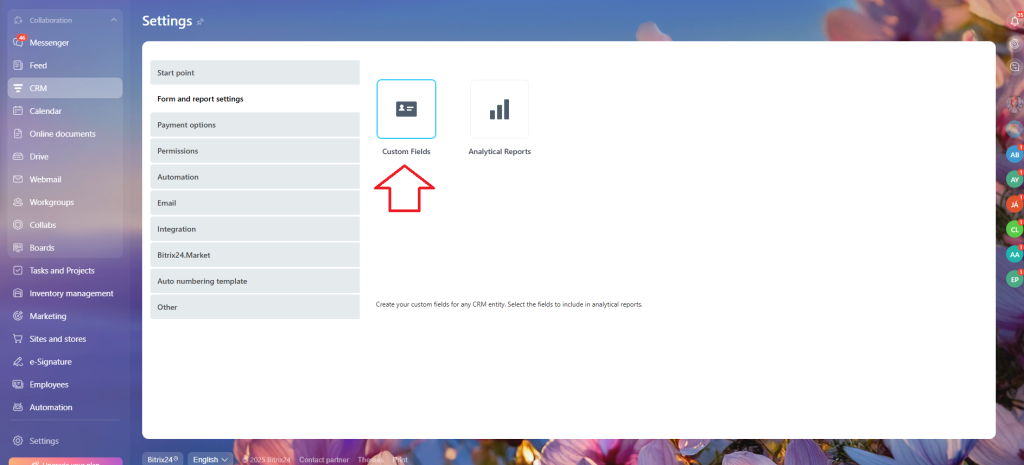Open the Custom Fields tile
Viewport: 1024px width, 465px height.
(x=406, y=109)
